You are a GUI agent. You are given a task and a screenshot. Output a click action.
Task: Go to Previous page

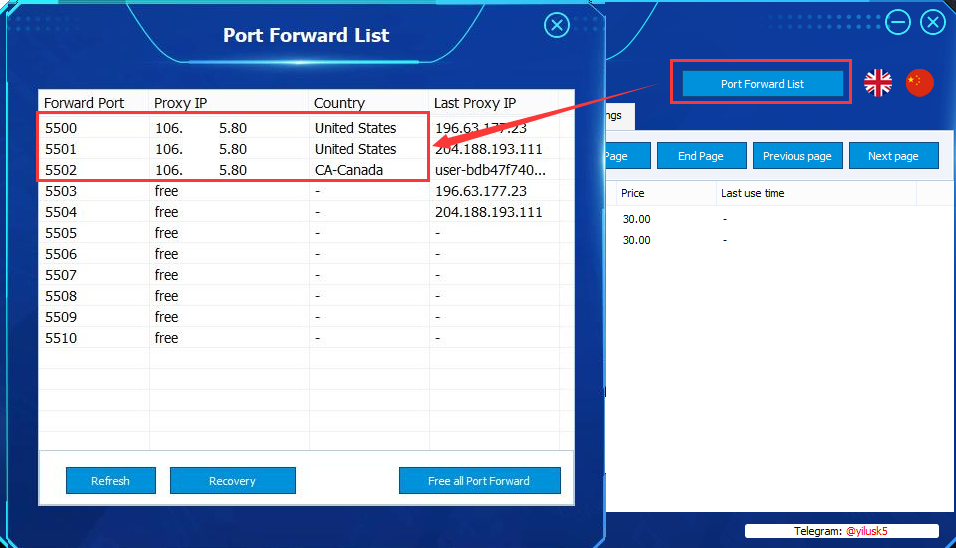tap(797, 155)
